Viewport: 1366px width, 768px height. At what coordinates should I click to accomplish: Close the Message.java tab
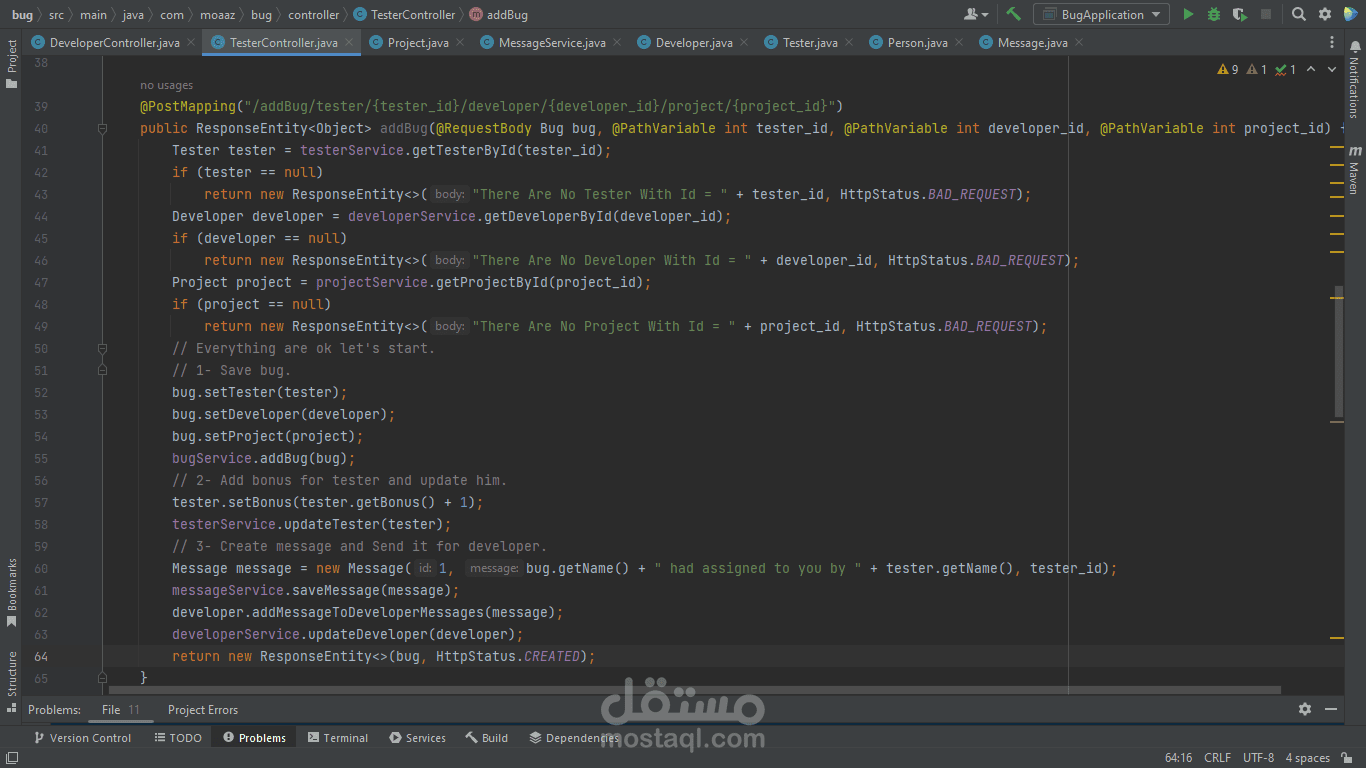[1079, 42]
